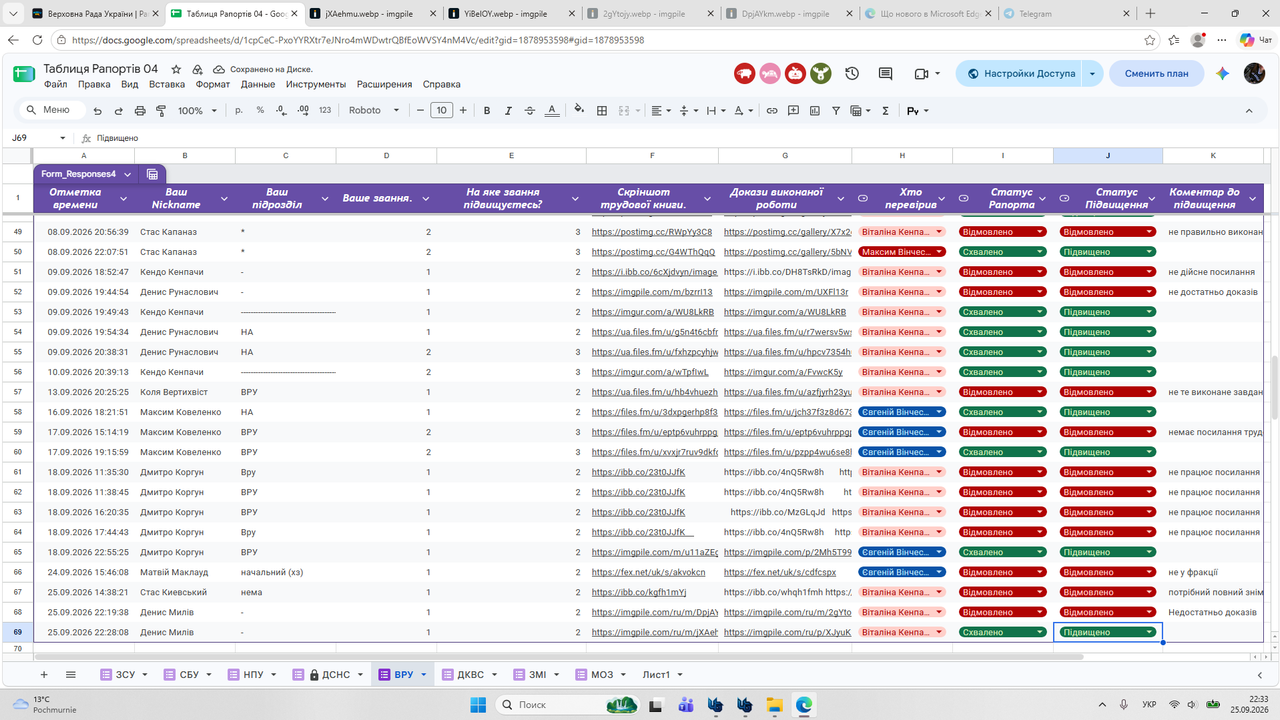Click the font size input field
This screenshot has height=720, width=1280.
click(x=441, y=111)
